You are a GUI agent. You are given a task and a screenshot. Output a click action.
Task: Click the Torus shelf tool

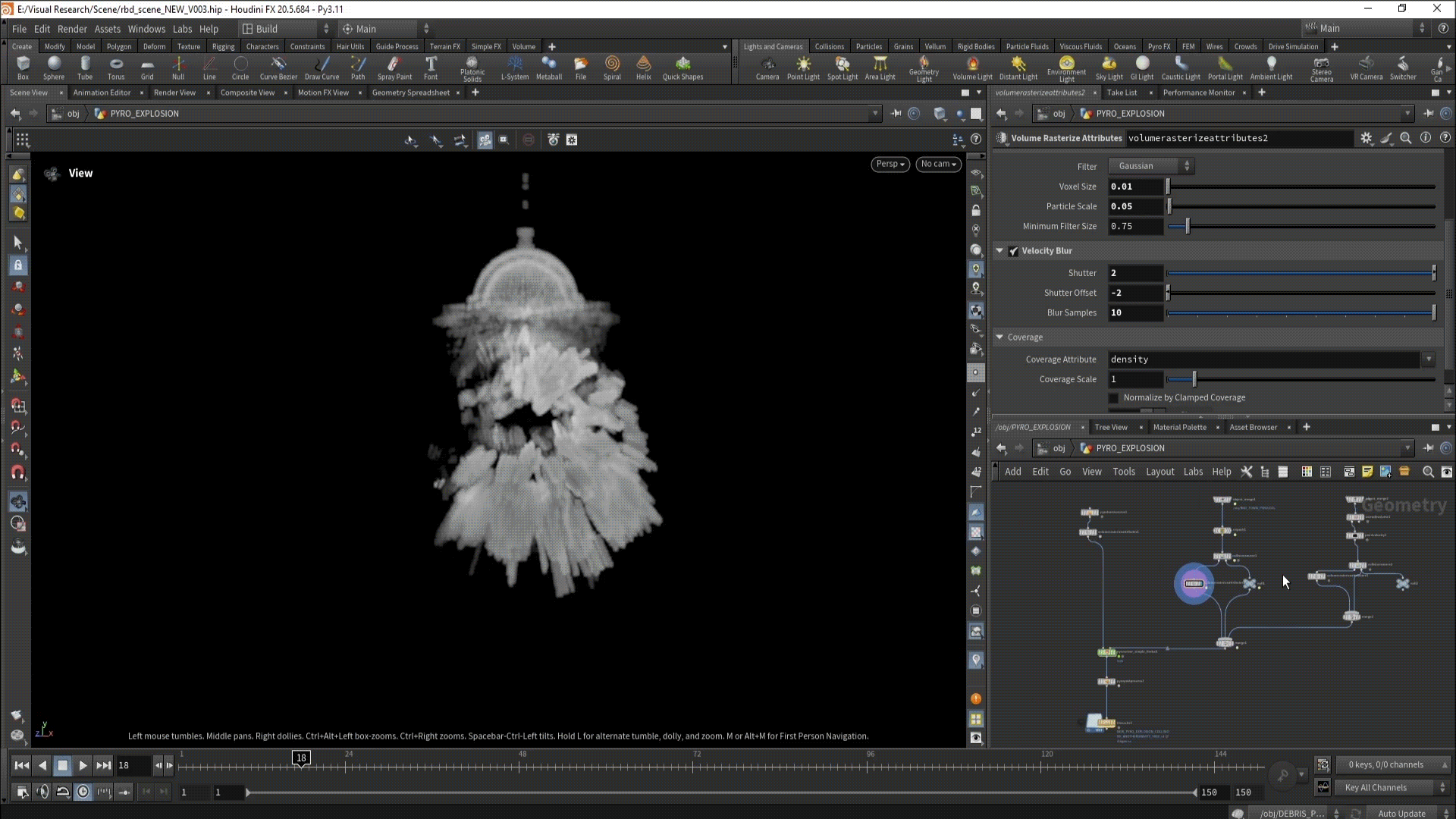(x=116, y=67)
